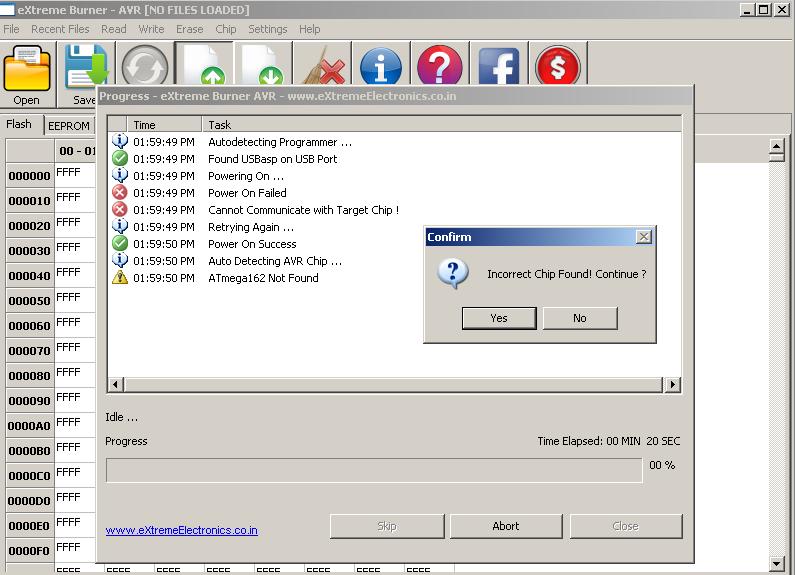Click the Facebook toolbar icon
795x575 pixels.
click(x=499, y=66)
